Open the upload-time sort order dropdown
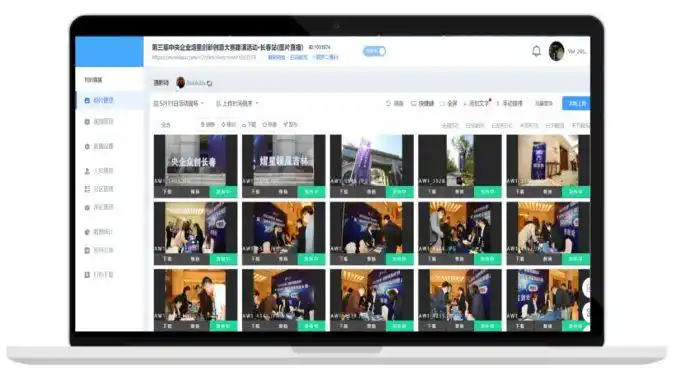The image size is (673, 372). pyautogui.click(x=237, y=103)
